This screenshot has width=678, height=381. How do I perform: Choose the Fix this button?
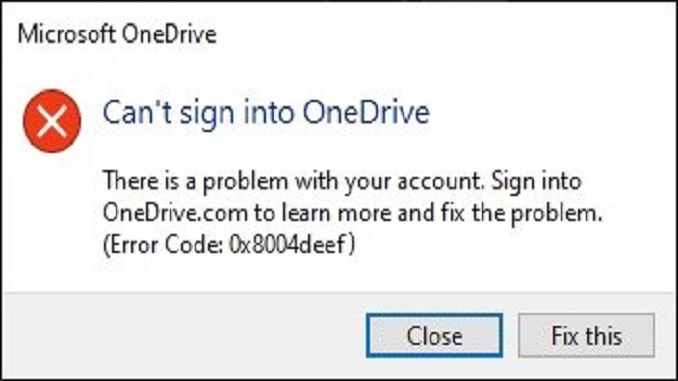(x=586, y=336)
